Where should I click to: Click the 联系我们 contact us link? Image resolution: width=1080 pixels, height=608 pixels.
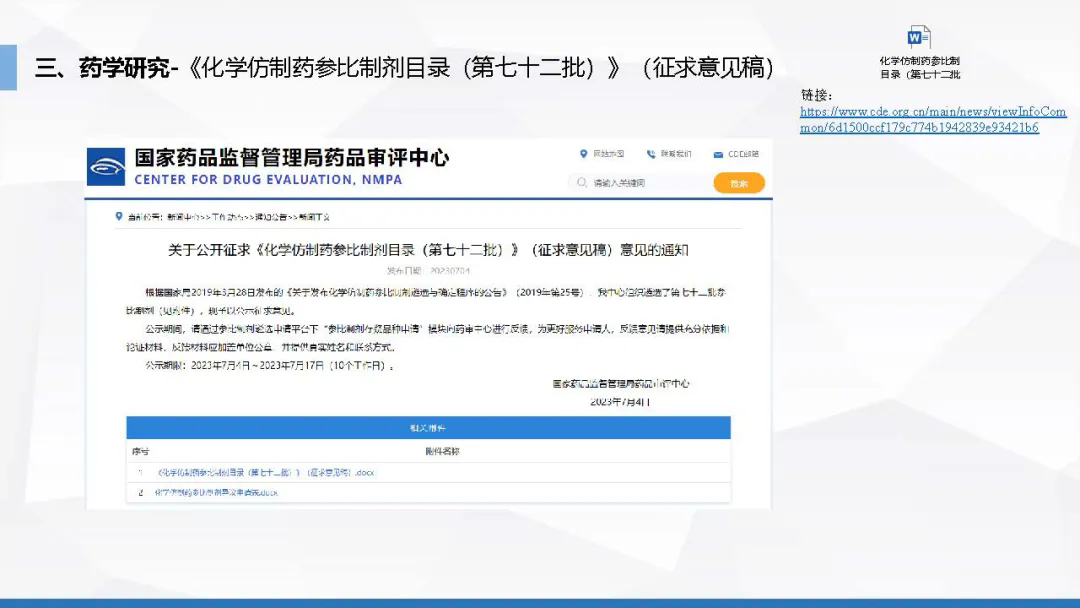676,154
